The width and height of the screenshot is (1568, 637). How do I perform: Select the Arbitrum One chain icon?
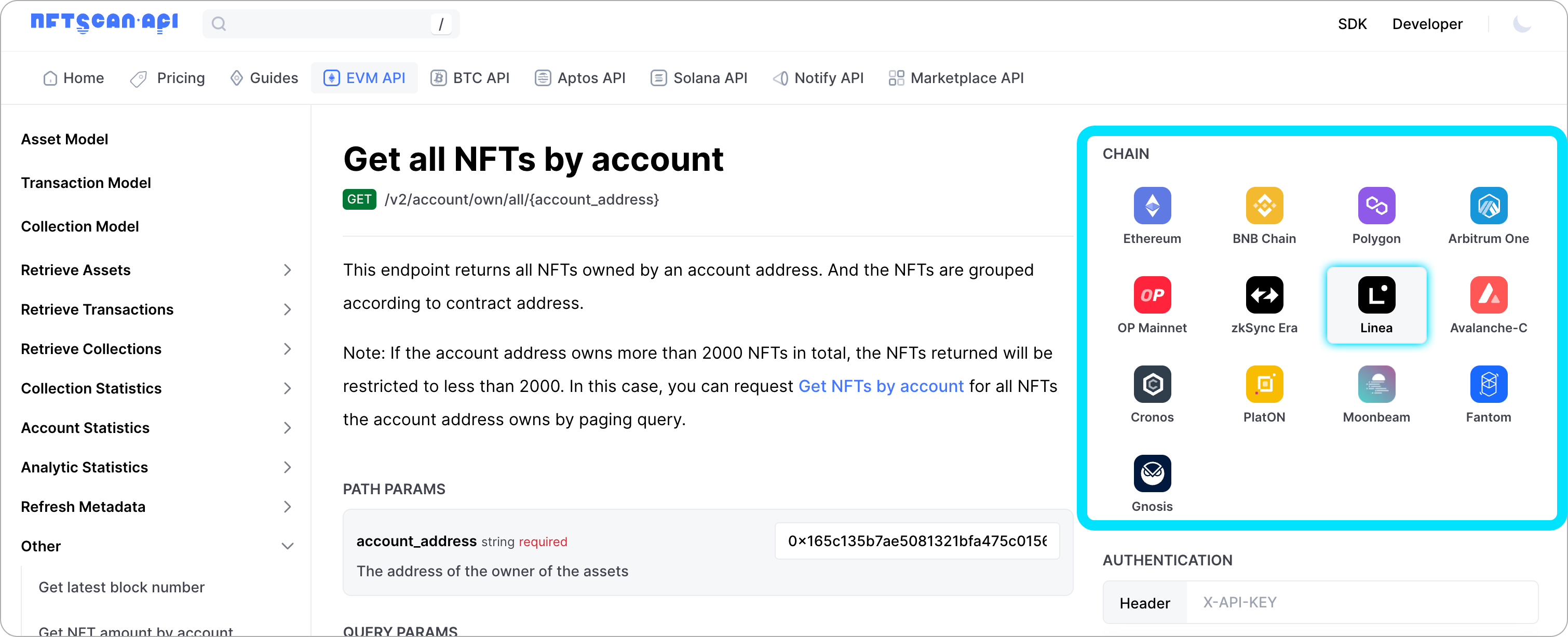point(1488,206)
